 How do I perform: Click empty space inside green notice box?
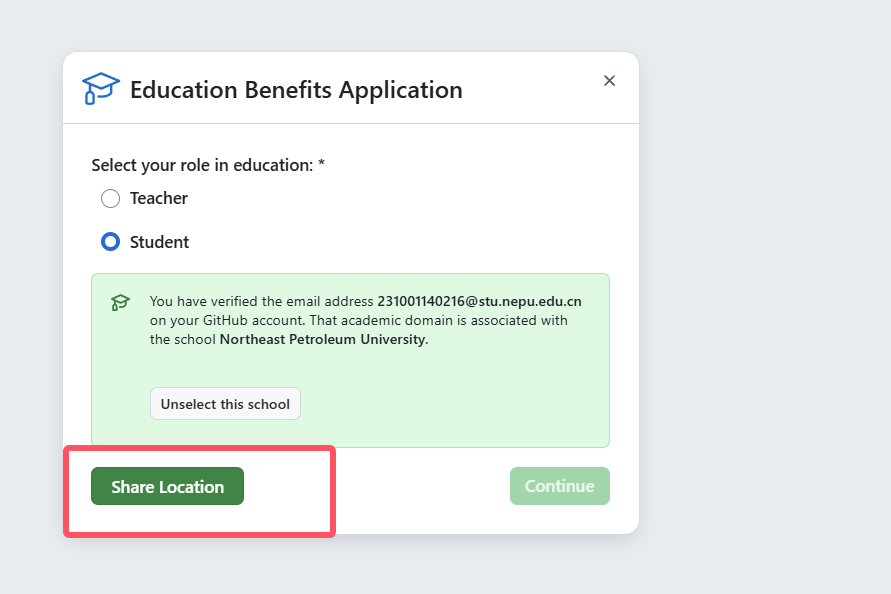(x=450, y=400)
